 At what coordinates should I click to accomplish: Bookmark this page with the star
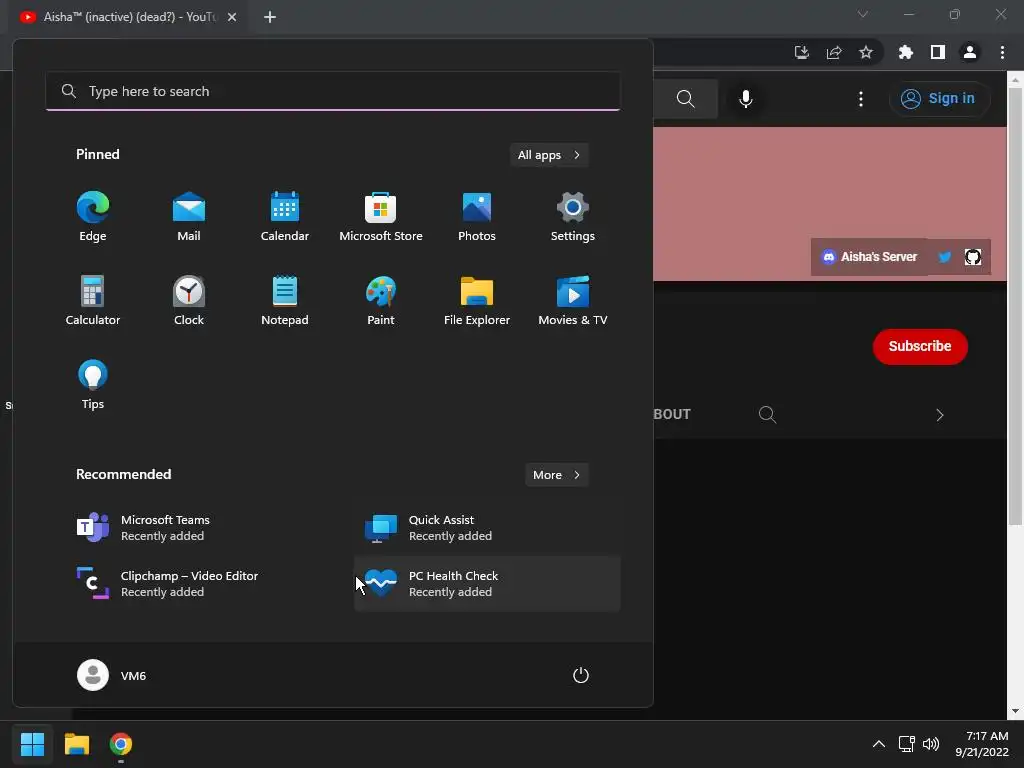(x=866, y=52)
